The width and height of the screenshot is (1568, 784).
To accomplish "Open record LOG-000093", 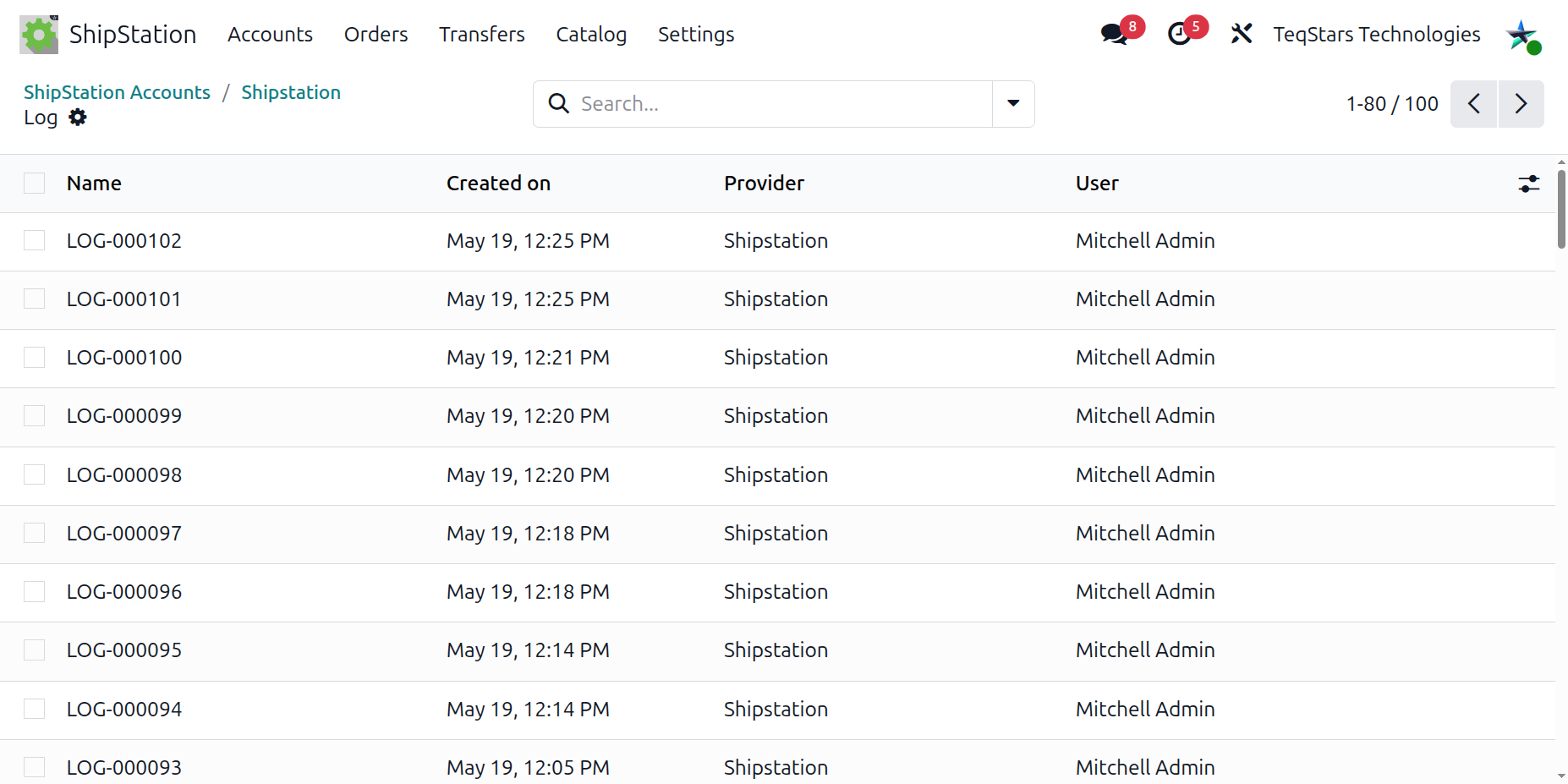I will pos(124,768).
